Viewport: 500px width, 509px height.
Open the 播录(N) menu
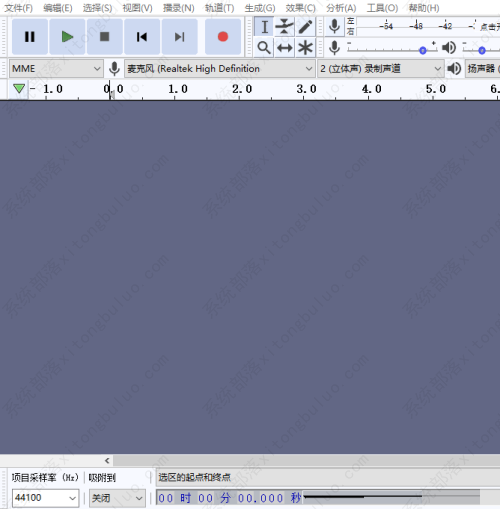click(179, 8)
